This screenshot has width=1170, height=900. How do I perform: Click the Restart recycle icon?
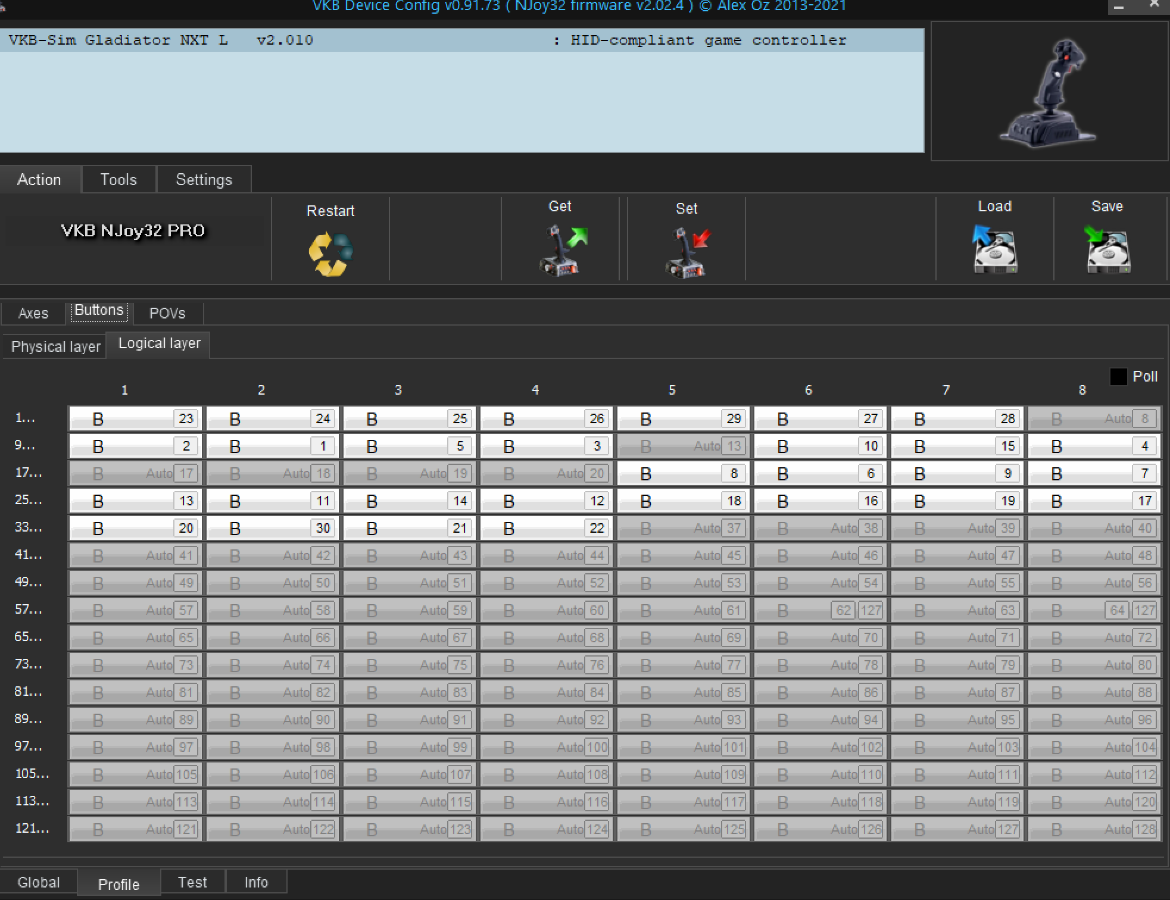[330, 254]
